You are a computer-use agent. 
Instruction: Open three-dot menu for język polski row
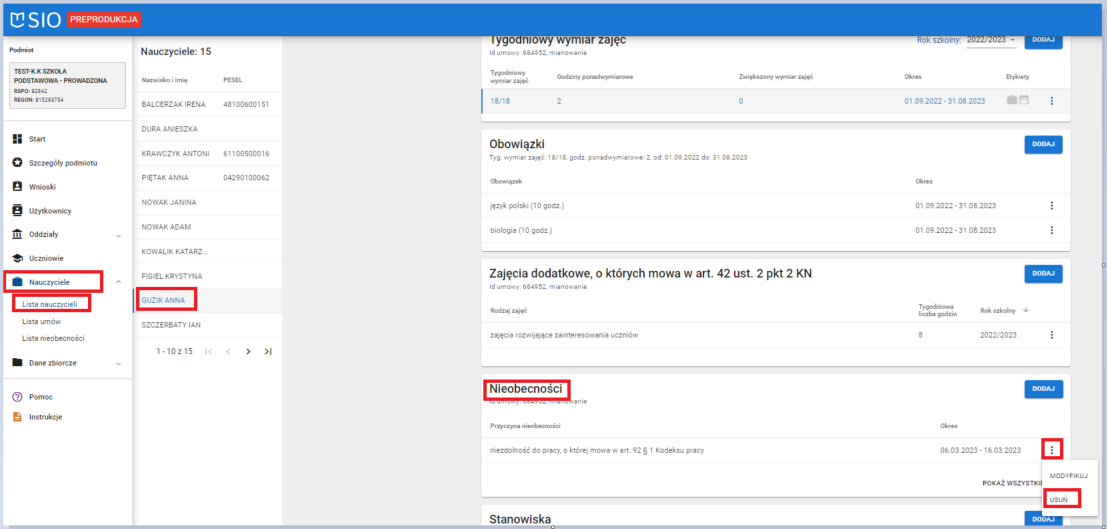pos(1051,206)
